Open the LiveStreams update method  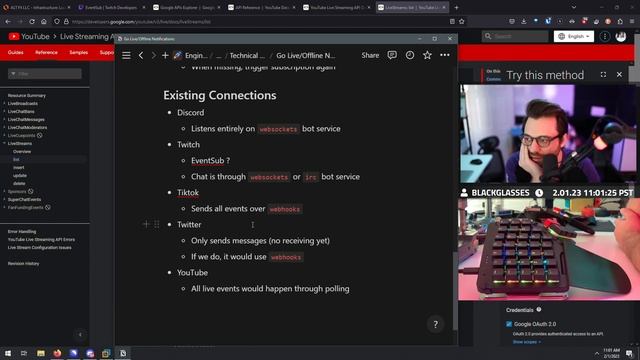[20, 176]
